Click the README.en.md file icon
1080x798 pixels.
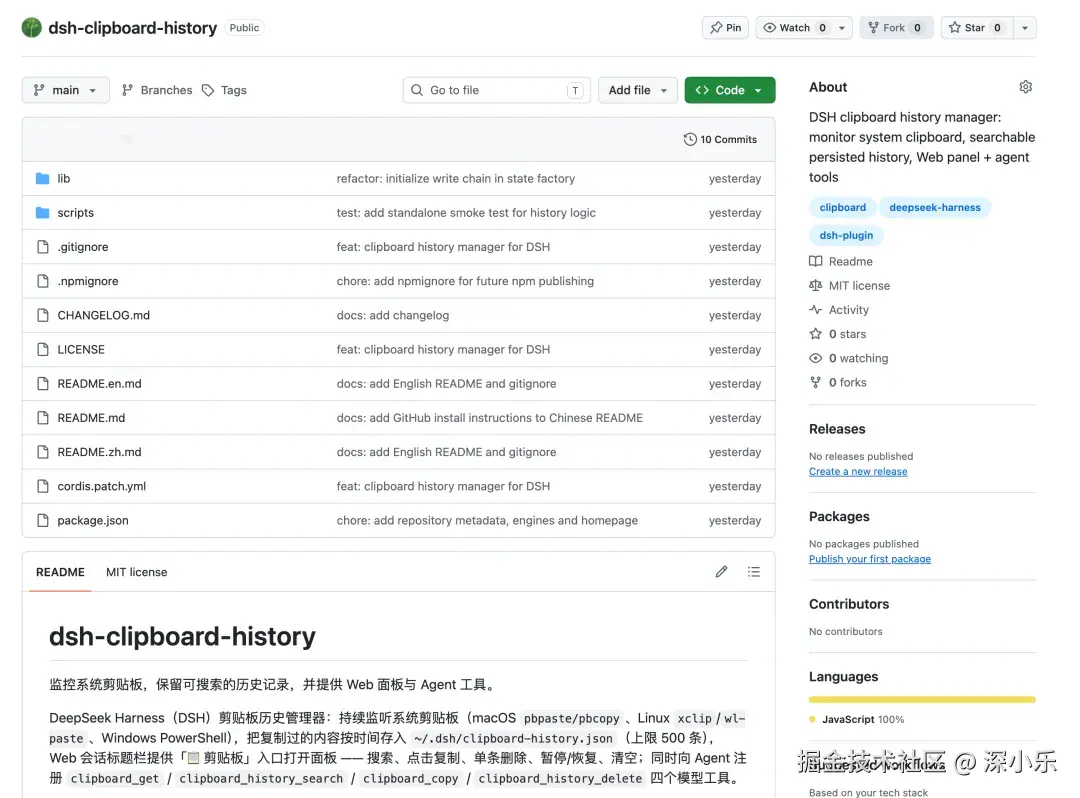coord(43,384)
